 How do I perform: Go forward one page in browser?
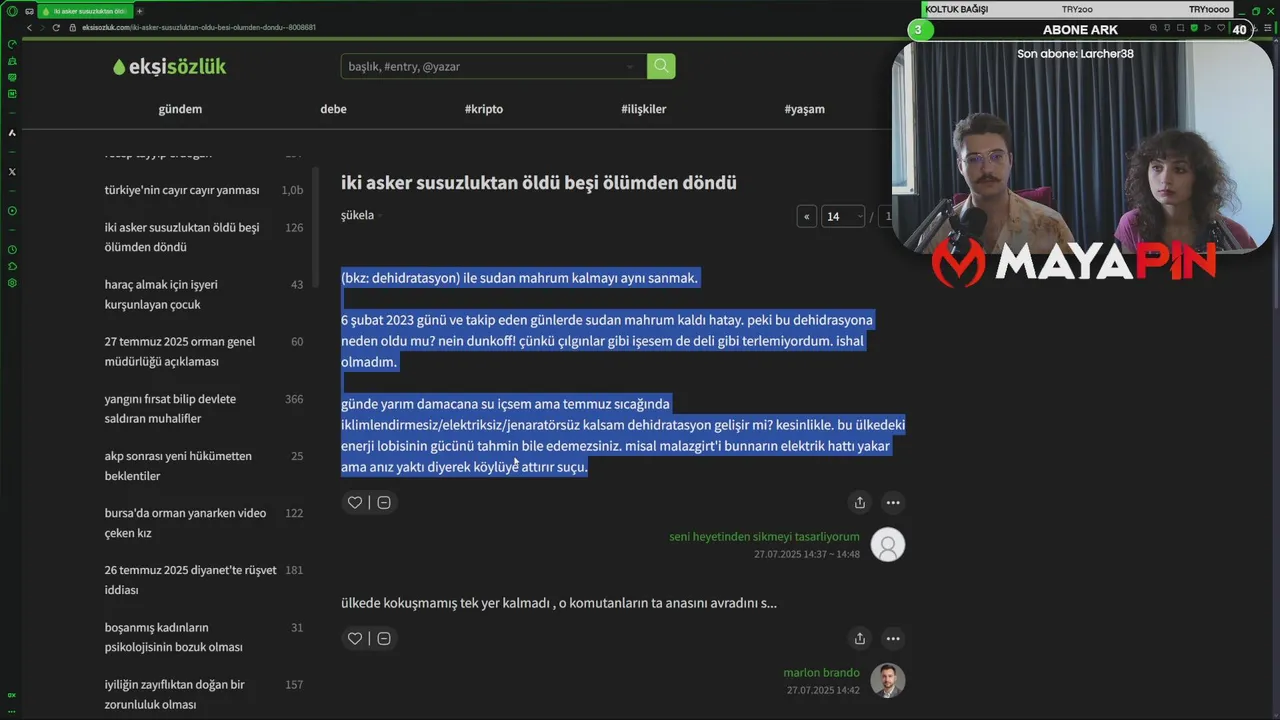(x=42, y=27)
